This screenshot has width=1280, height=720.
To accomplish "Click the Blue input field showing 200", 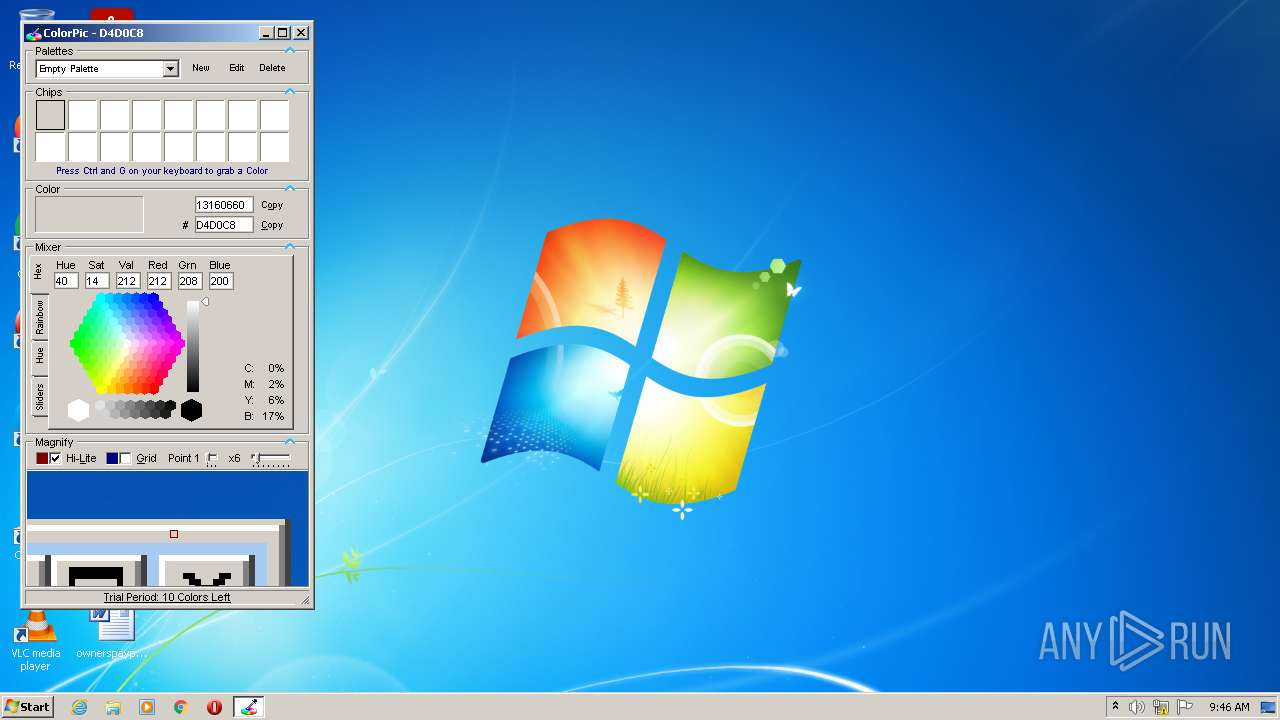I will pyautogui.click(x=221, y=281).
